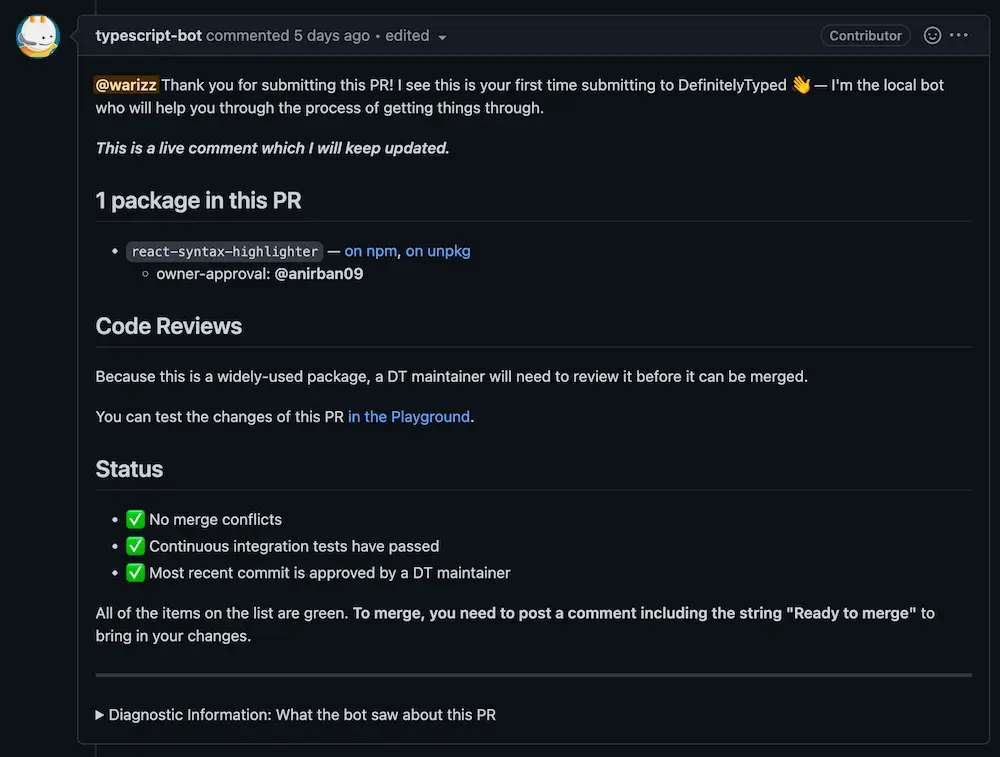The width and height of the screenshot is (1000, 757).
Task: Select 'Because this is a widely-used package' sentence
Action: [452, 376]
